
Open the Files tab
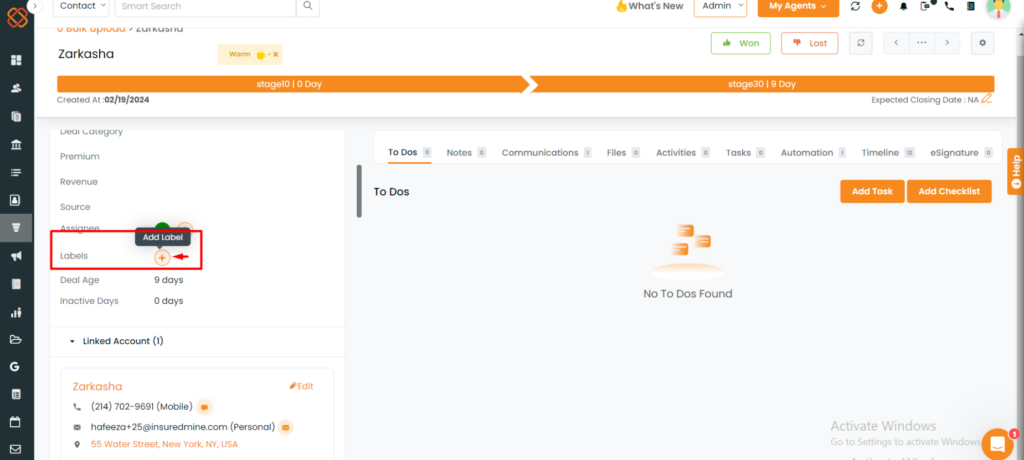[x=623, y=152]
